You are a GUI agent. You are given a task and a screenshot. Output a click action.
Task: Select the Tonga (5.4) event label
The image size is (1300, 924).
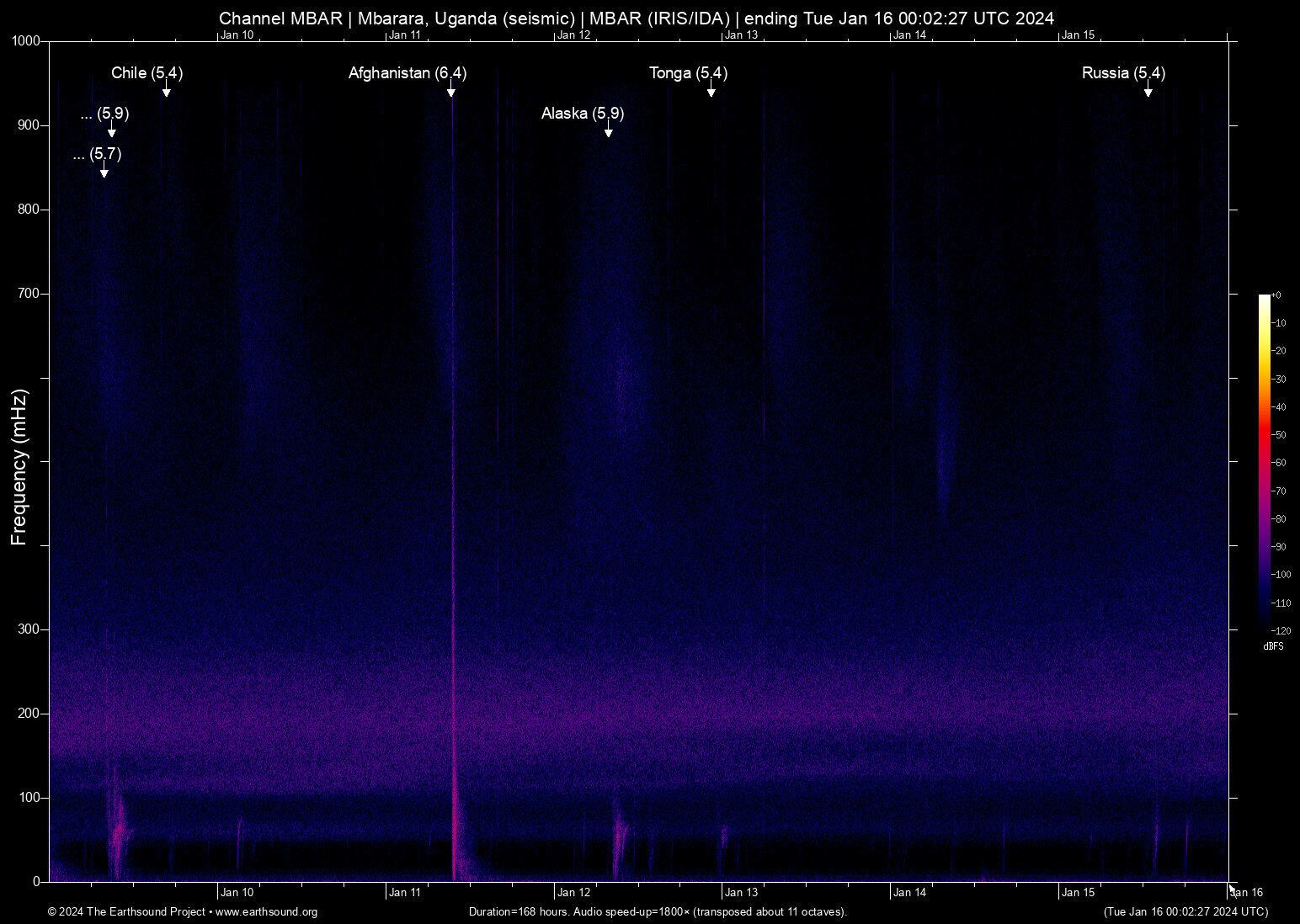(688, 73)
